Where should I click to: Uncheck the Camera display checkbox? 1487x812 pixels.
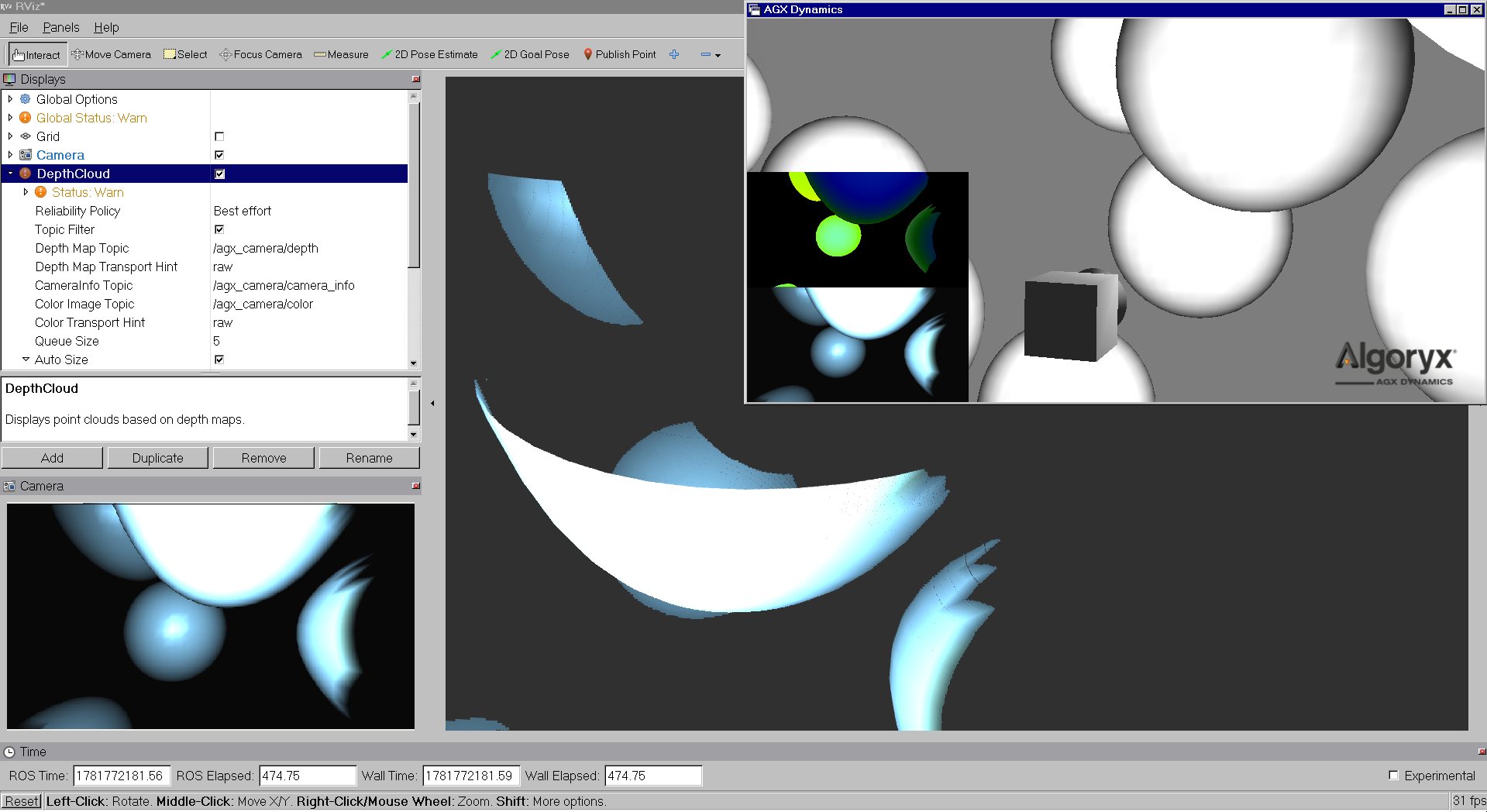[219, 155]
